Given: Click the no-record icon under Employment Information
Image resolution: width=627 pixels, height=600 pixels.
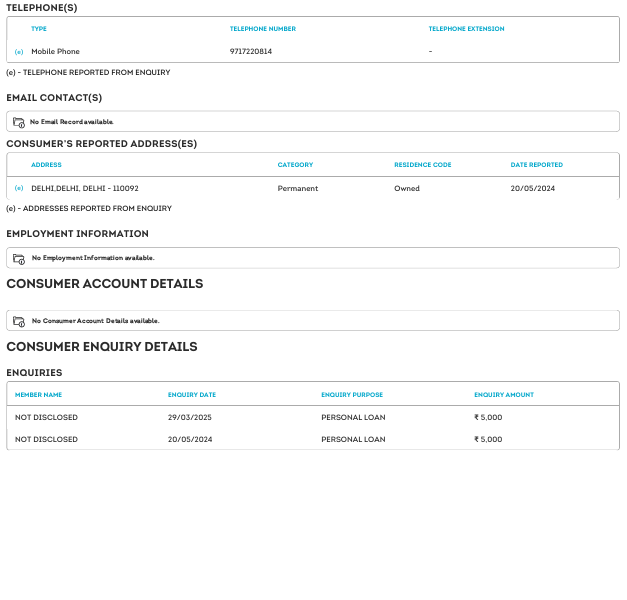Looking at the screenshot, I should point(19,258).
